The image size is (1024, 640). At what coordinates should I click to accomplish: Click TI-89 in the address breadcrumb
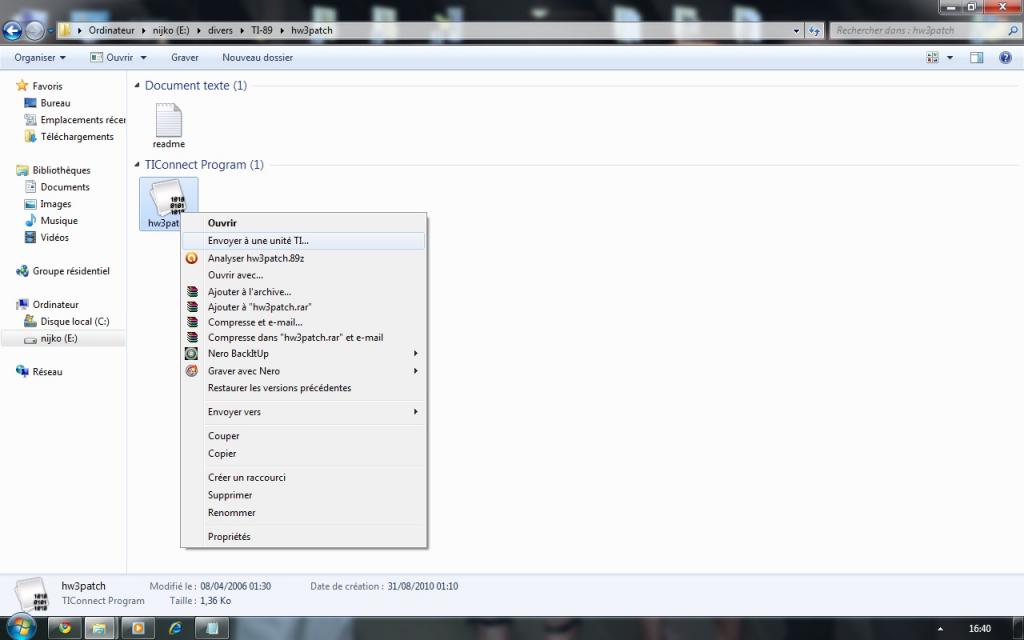pos(261,30)
